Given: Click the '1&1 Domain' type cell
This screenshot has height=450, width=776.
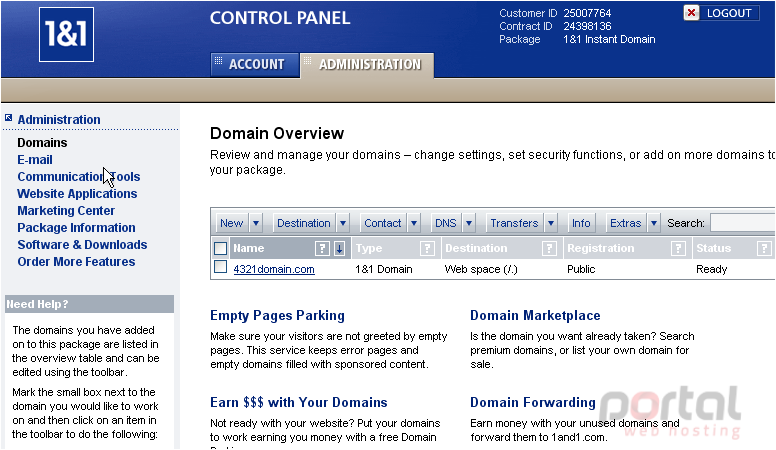Looking at the screenshot, I should [x=384, y=269].
